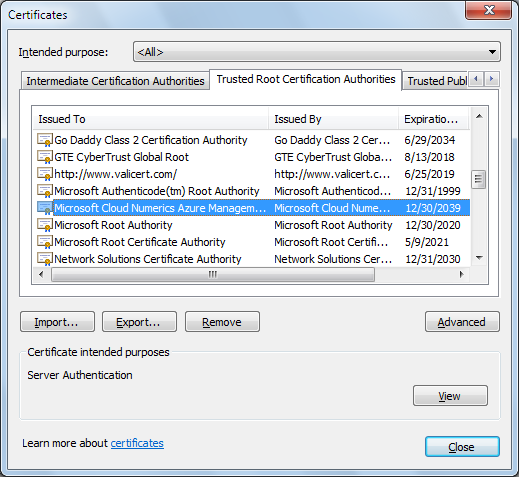
Task: Close the window via title bar X
Action: [488, 10]
